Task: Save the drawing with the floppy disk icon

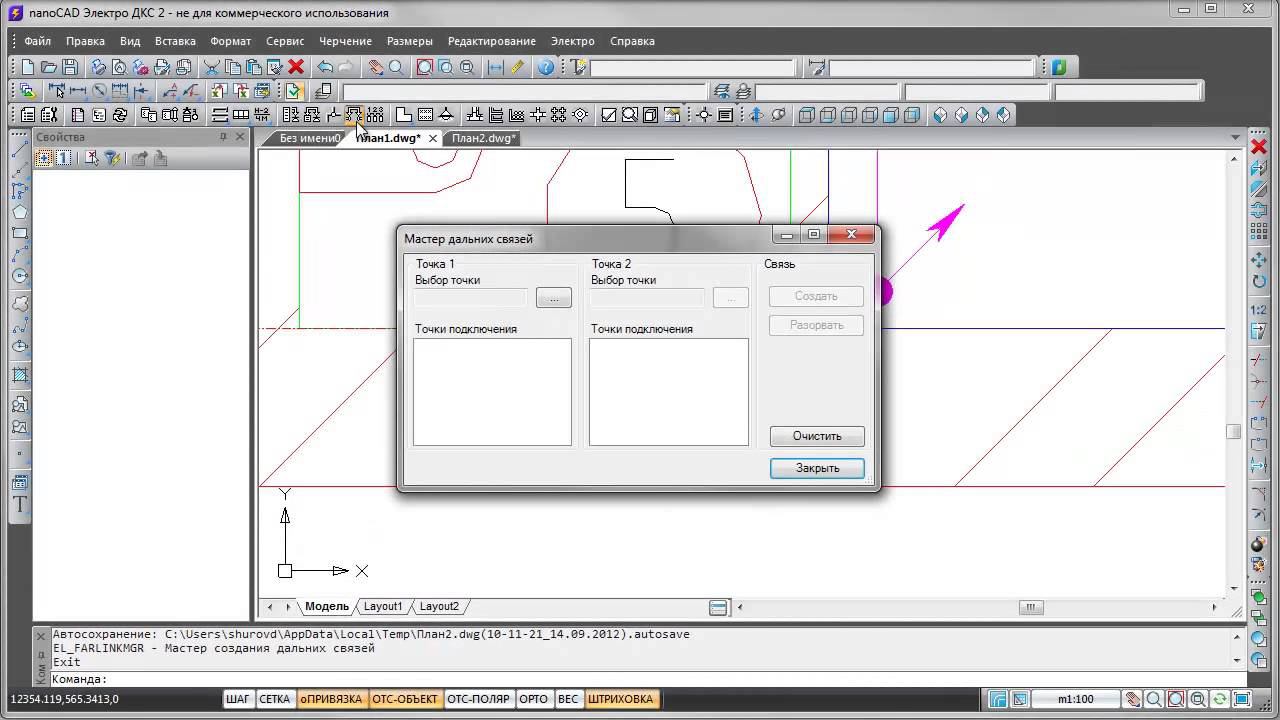Action: tap(70, 67)
